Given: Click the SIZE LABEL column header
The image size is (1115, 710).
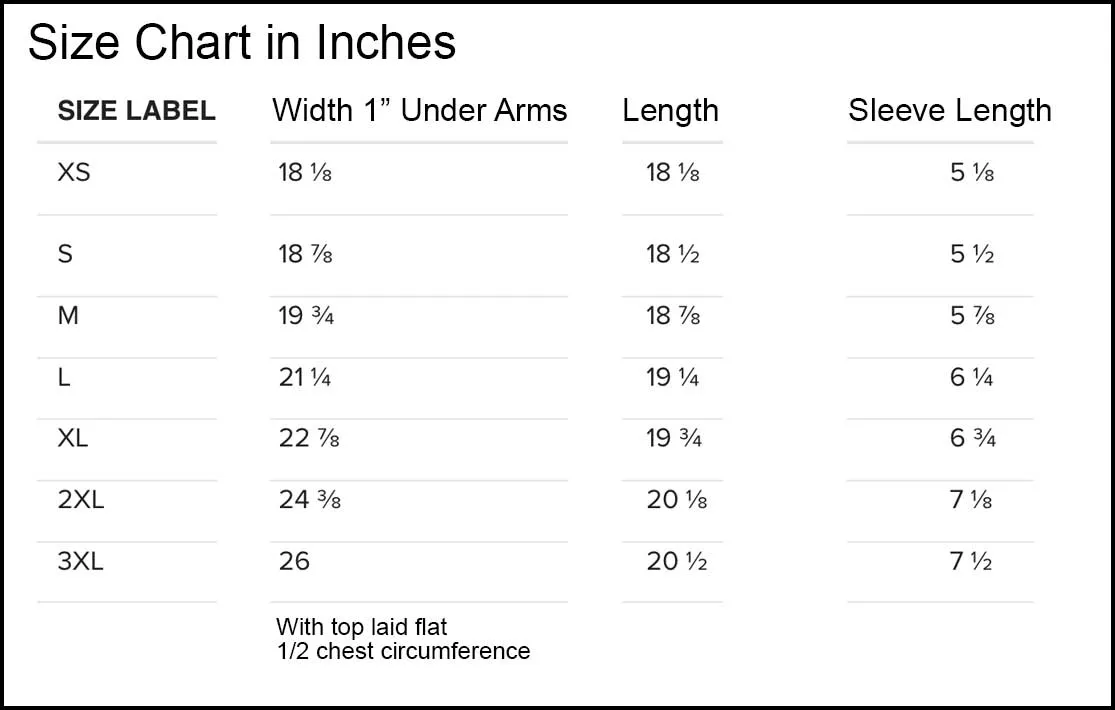Looking at the screenshot, I should click(x=136, y=111).
